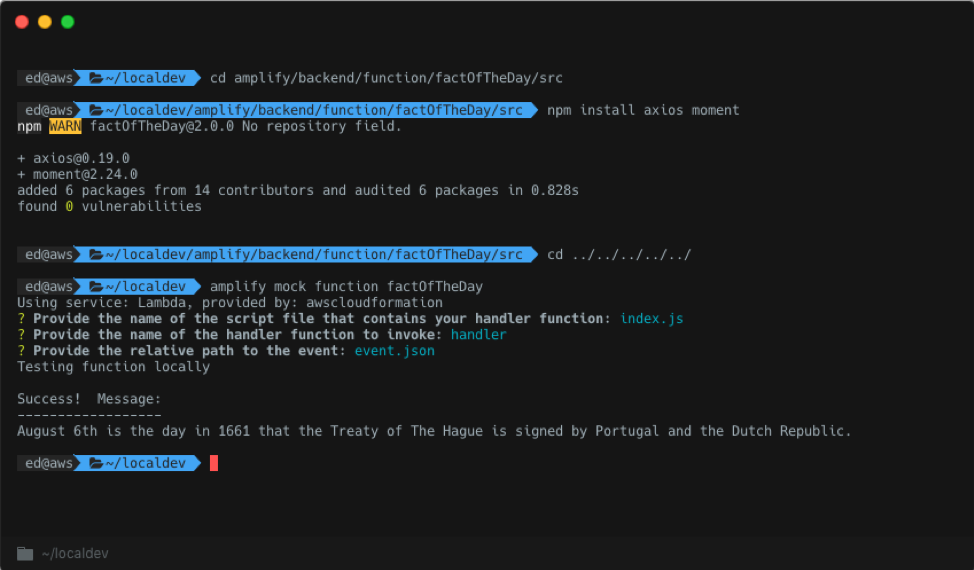Click the index.js answer text
The image size is (974, 570).
(x=652, y=319)
